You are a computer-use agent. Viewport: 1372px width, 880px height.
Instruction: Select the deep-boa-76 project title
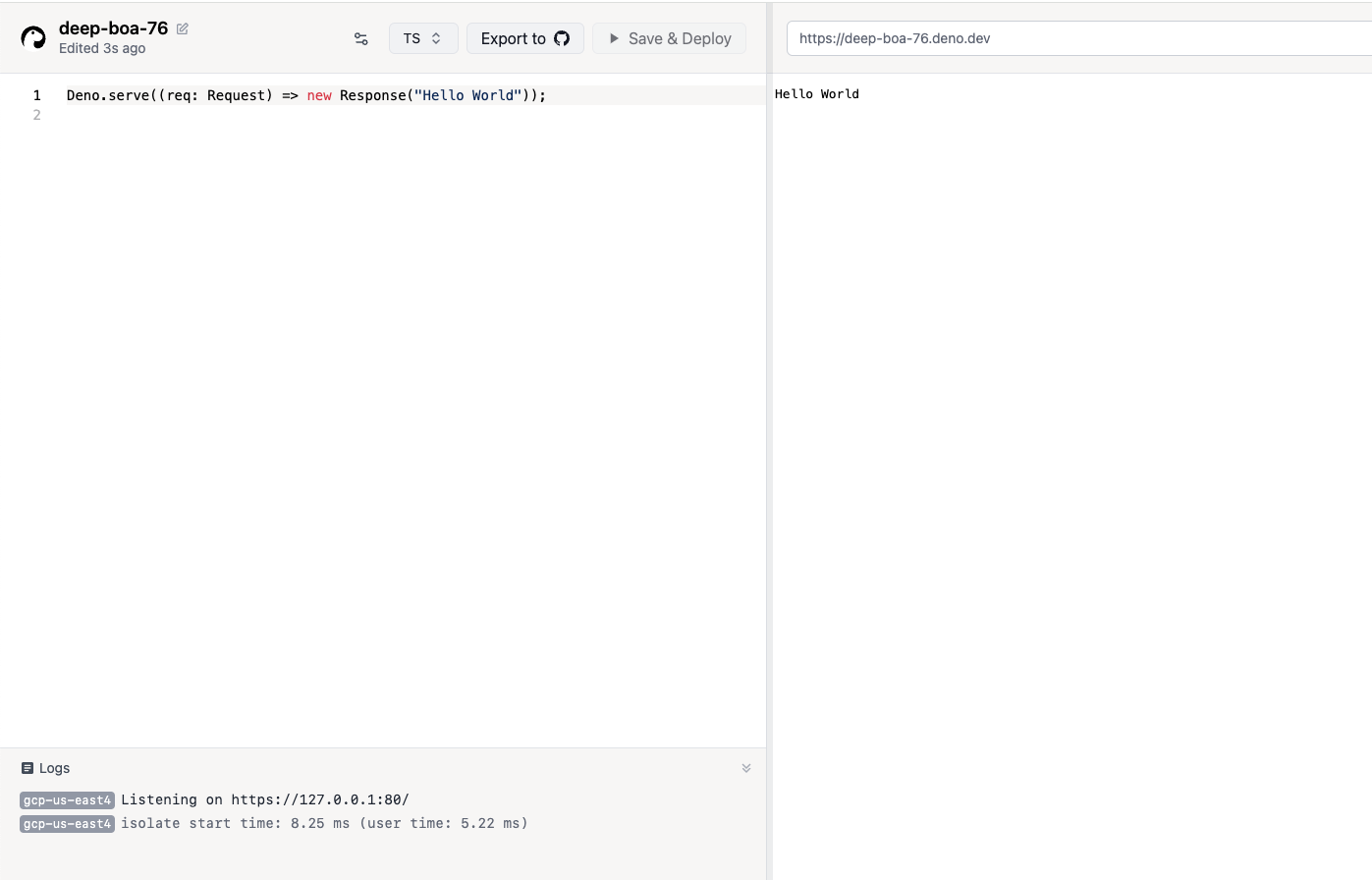click(x=113, y=27)
